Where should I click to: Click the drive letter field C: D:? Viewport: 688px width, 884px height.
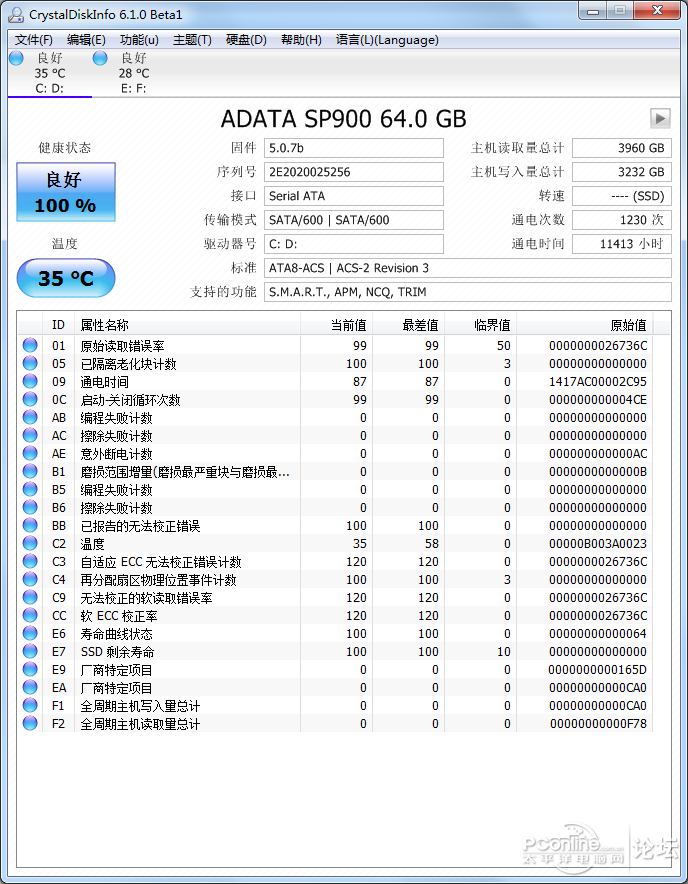pyautogui.click(x=354, y=244)
